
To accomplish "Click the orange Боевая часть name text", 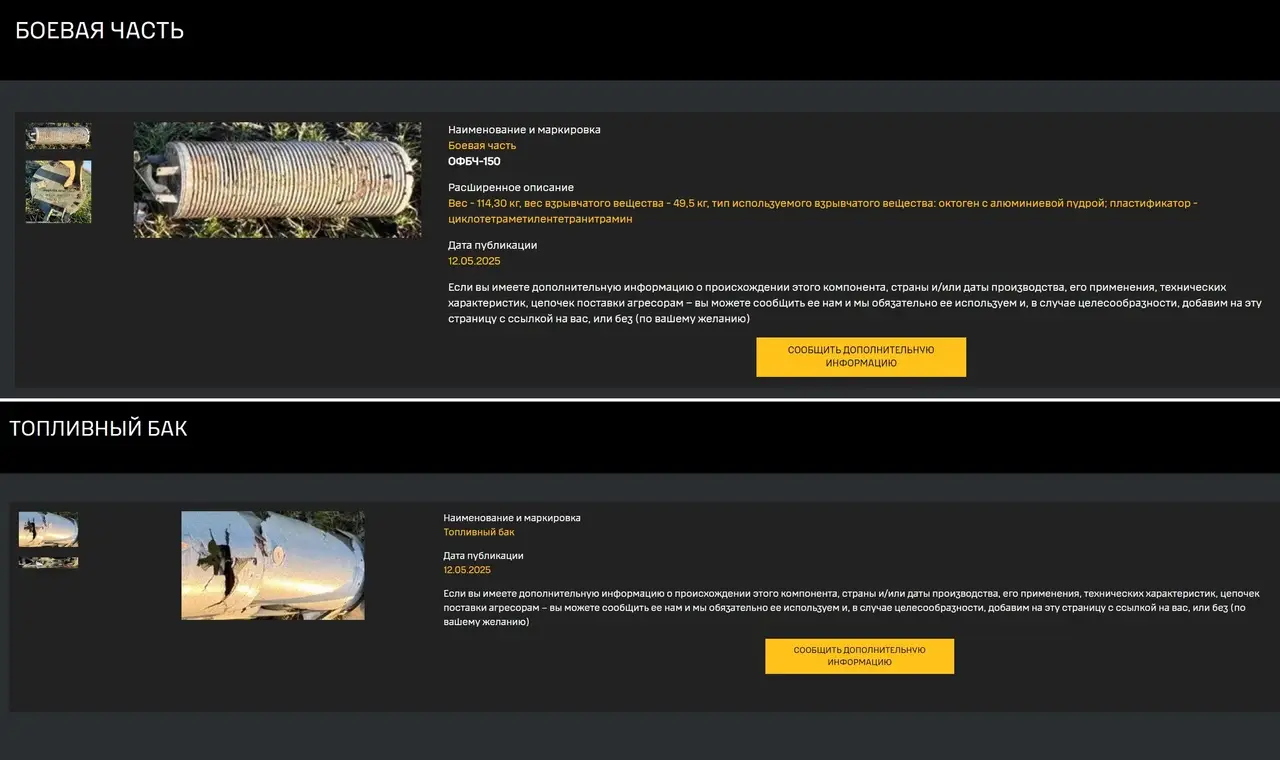I will (482, 146).
